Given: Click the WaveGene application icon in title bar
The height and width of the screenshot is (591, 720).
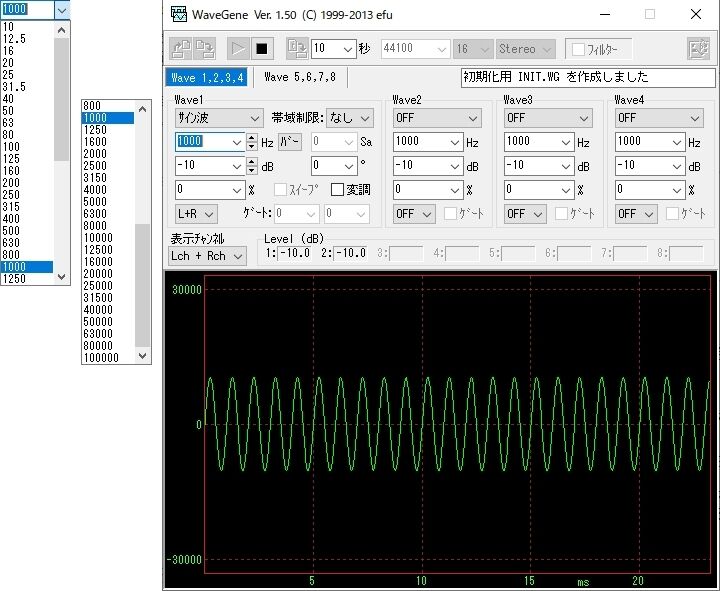Looking at the screenshot, I should pyautogui.click(x=179, y=14).
